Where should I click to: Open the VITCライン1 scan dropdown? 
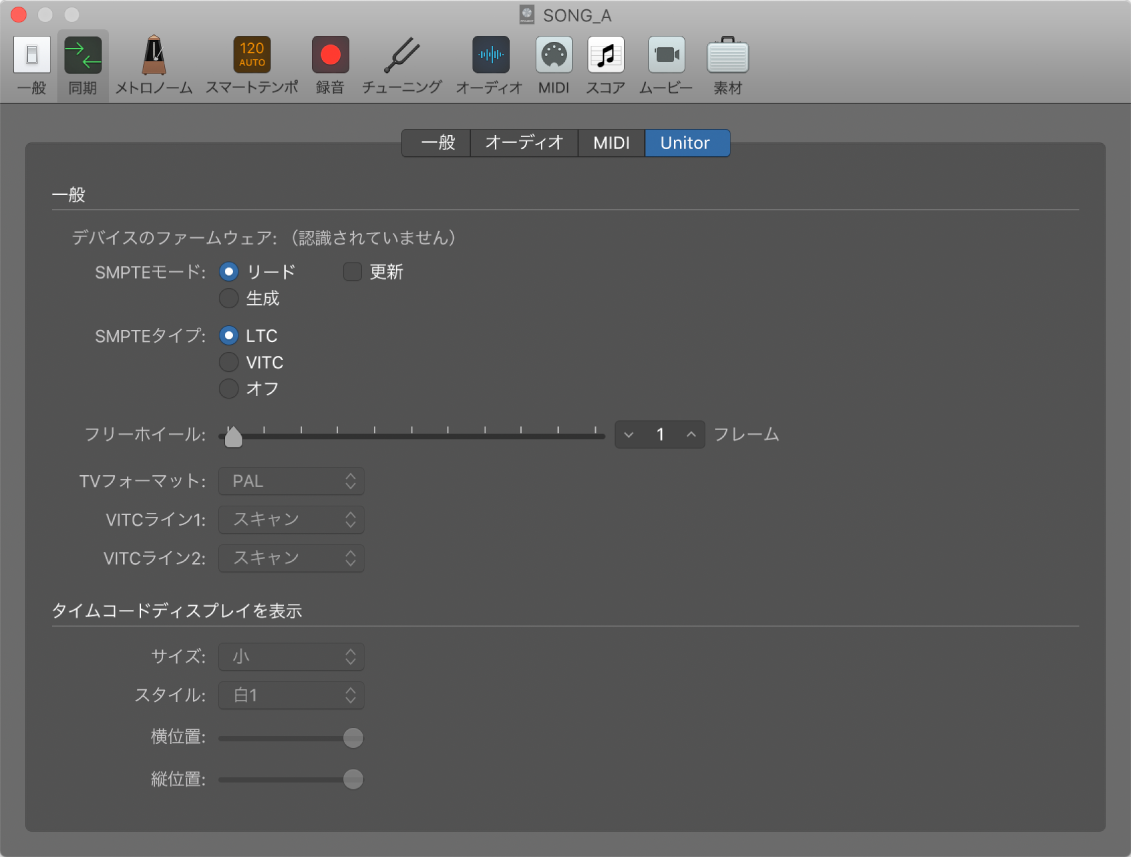tap(291, 519)
